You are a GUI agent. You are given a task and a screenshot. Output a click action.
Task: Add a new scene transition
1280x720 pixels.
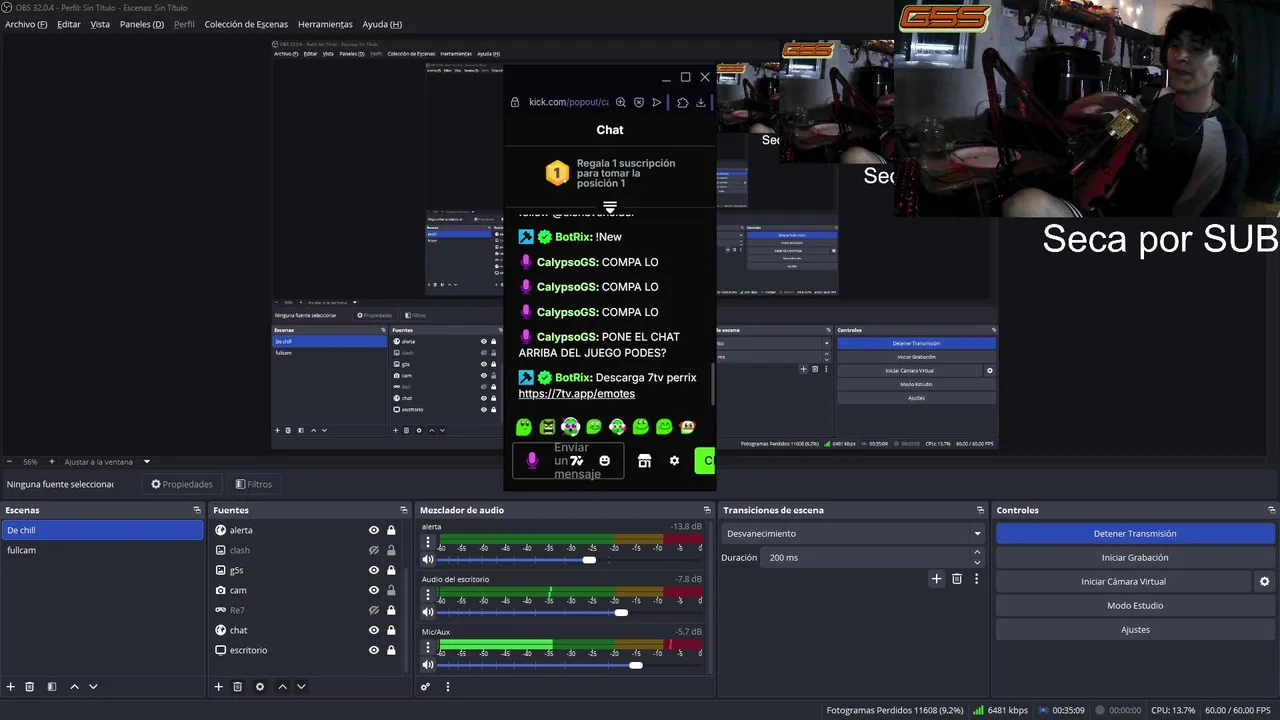coord(937,579)
